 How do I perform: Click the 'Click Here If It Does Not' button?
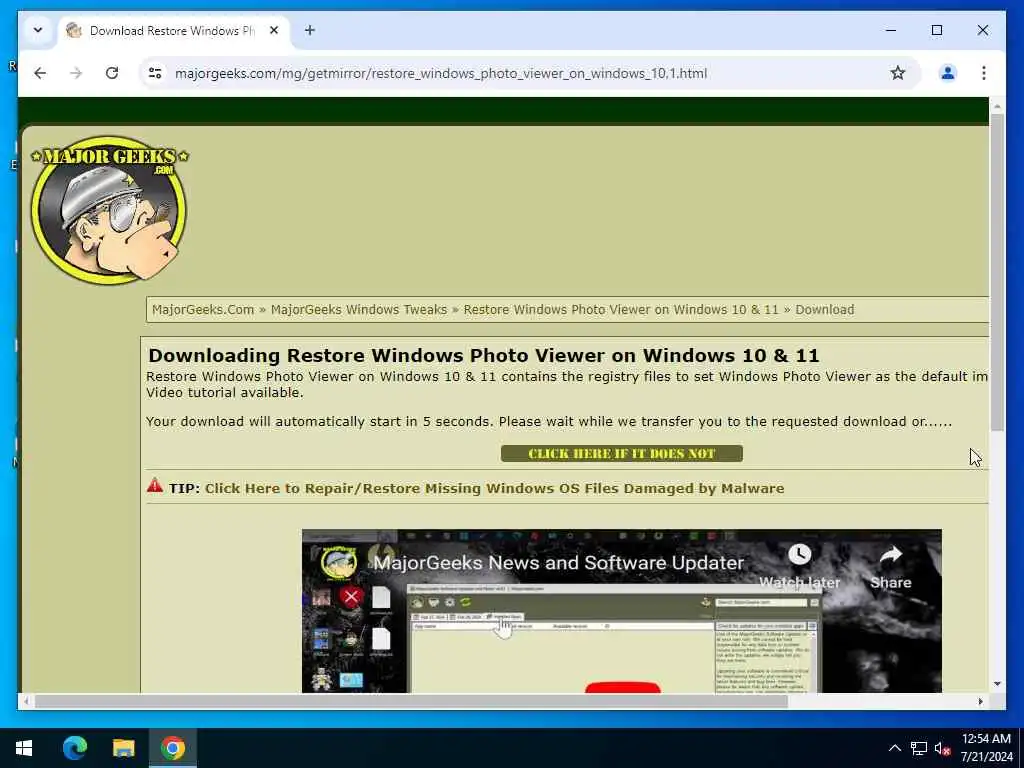pyautogui.click(x=622, y=453)
